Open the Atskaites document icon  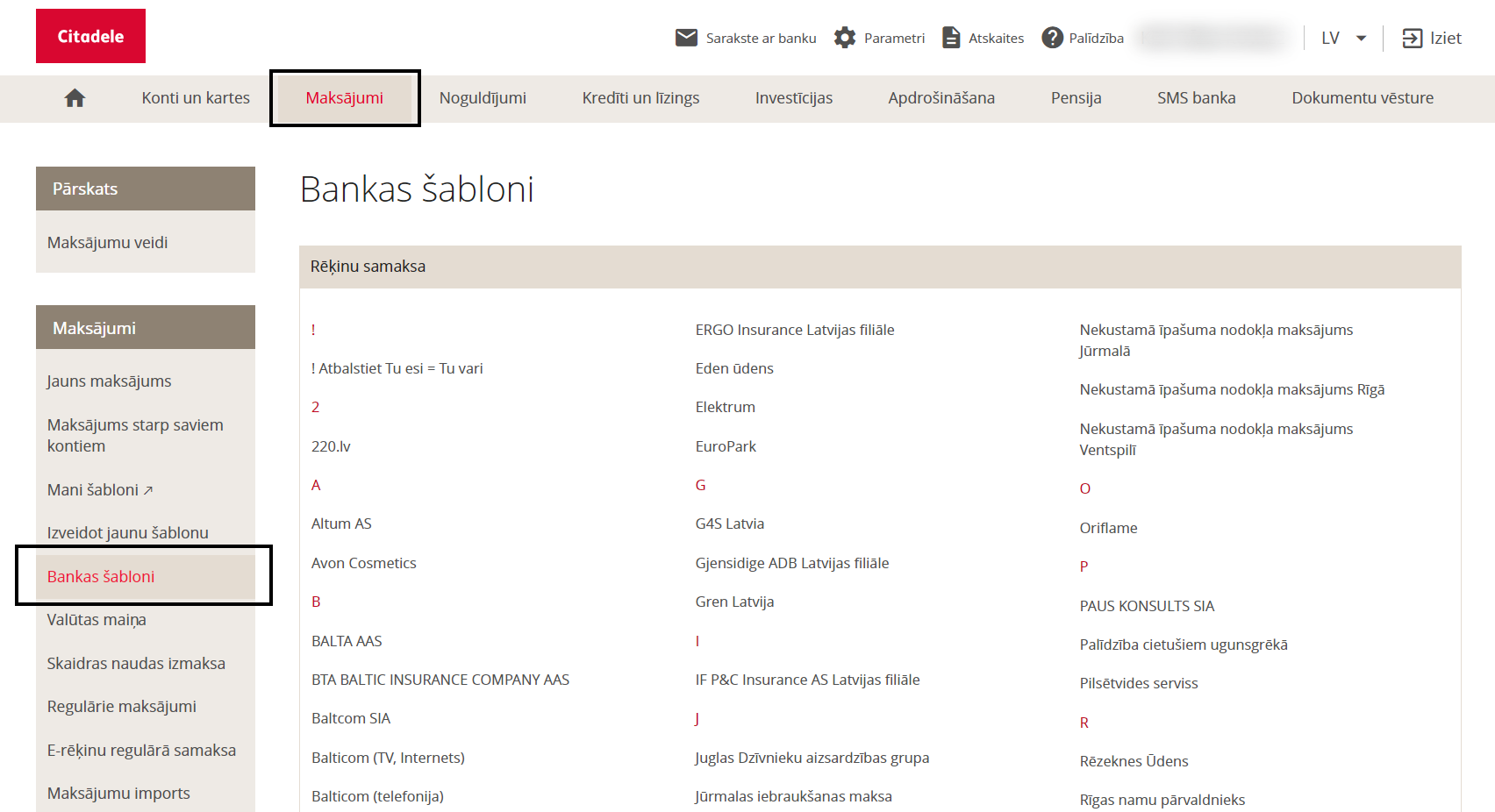(x=951, y=38)
